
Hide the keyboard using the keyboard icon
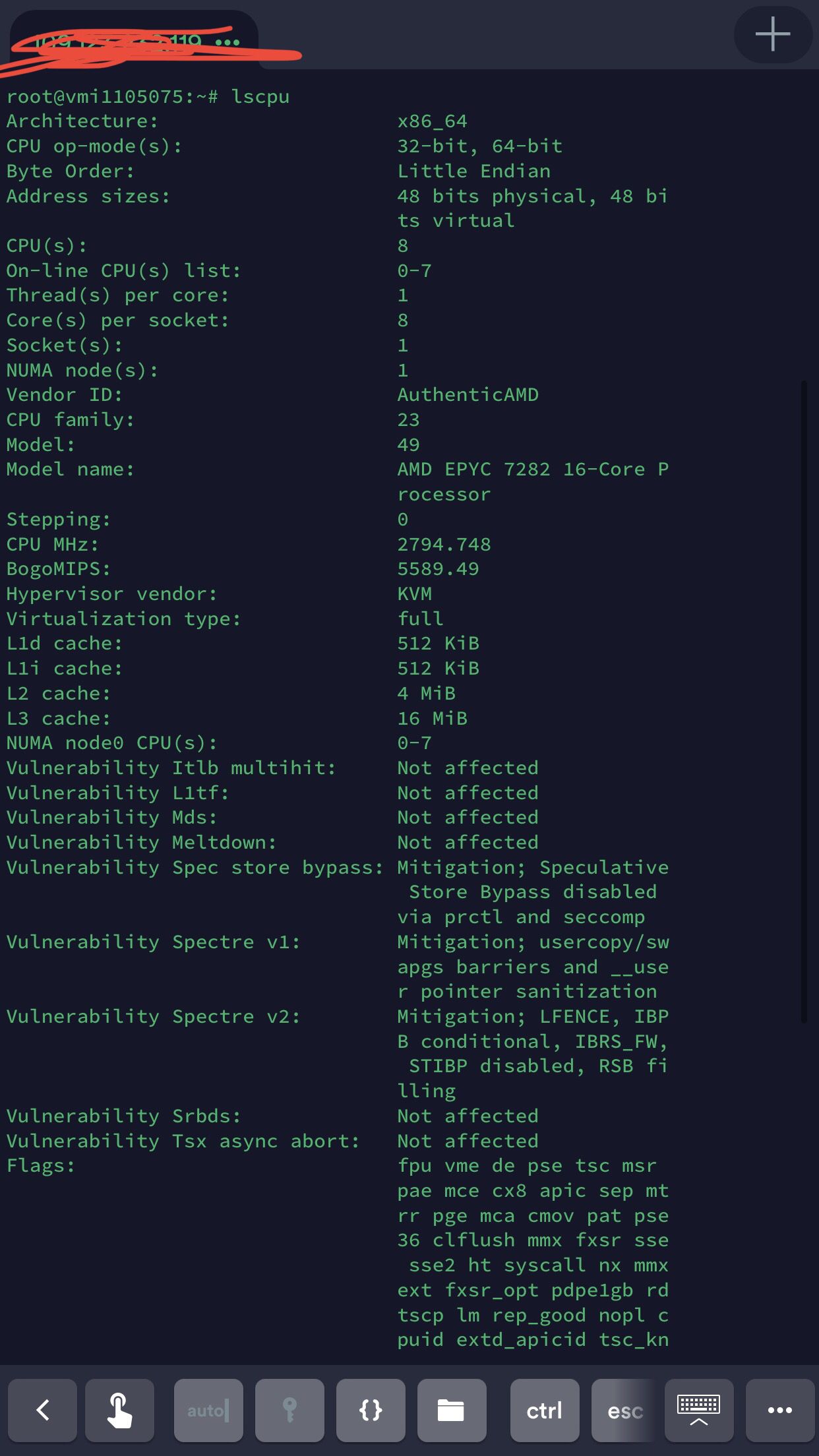tap(699, 1410)
